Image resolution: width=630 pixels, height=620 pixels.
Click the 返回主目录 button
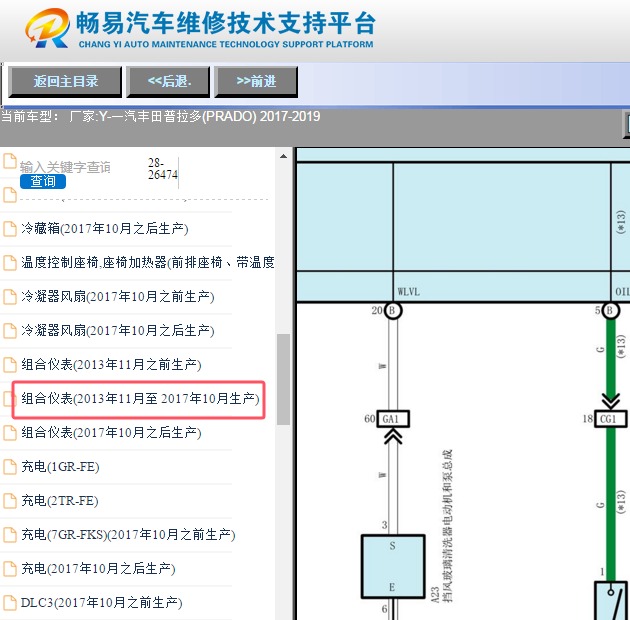pos(65,82)
